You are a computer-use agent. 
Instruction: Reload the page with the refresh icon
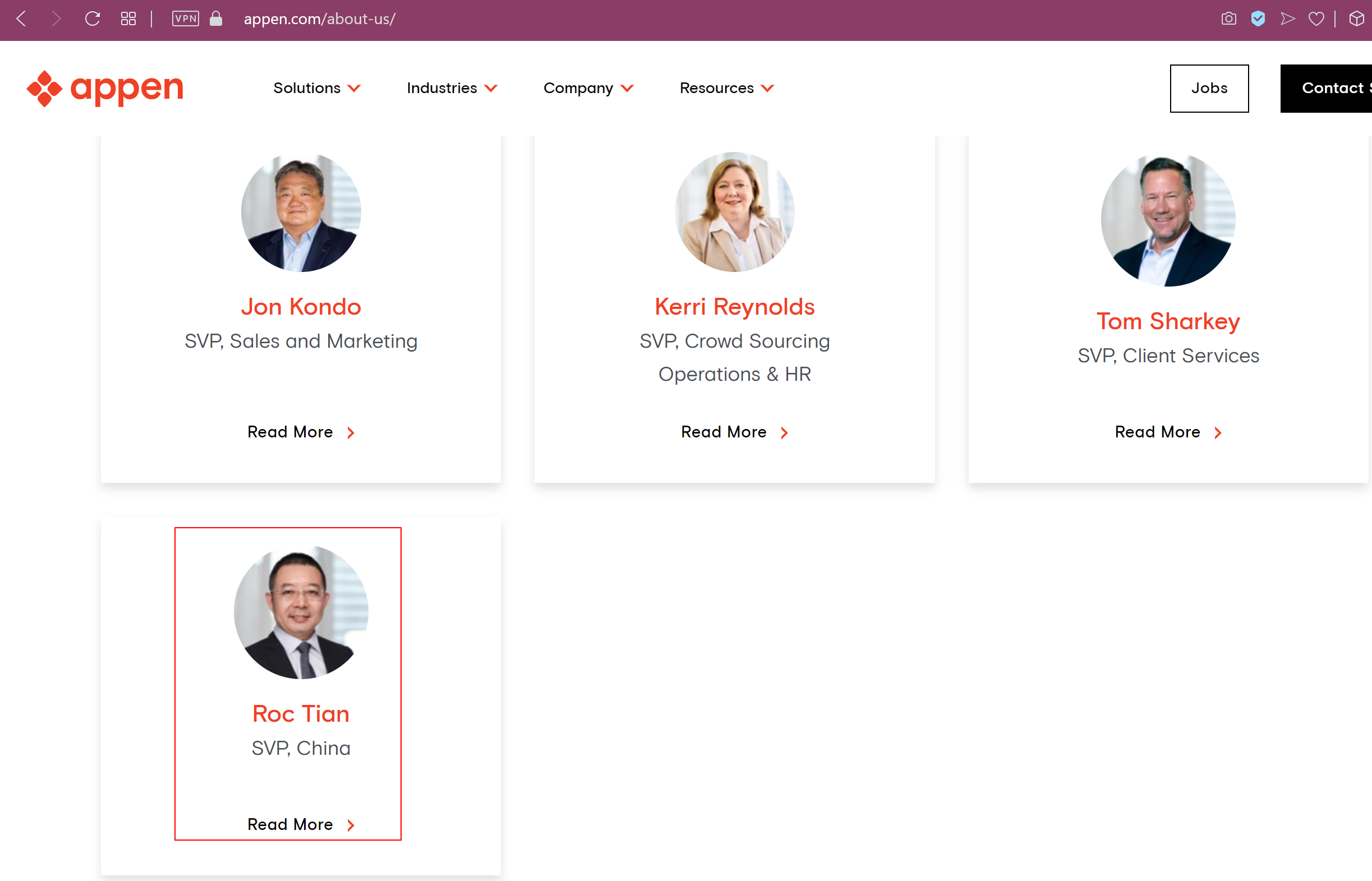[92, 19]
